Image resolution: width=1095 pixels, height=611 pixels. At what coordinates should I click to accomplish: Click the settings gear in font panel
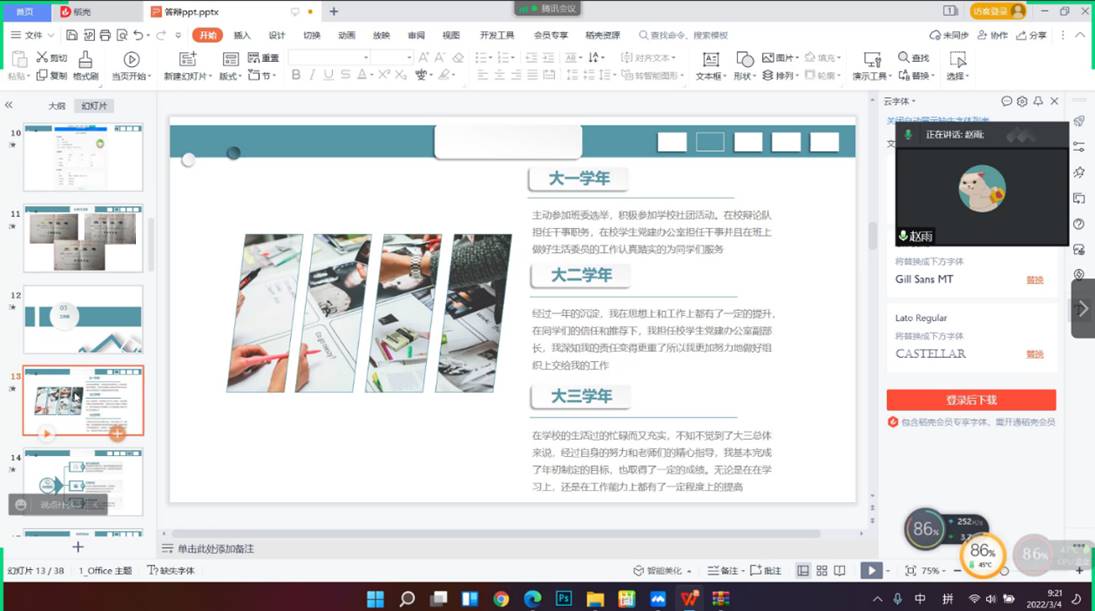1022,101
